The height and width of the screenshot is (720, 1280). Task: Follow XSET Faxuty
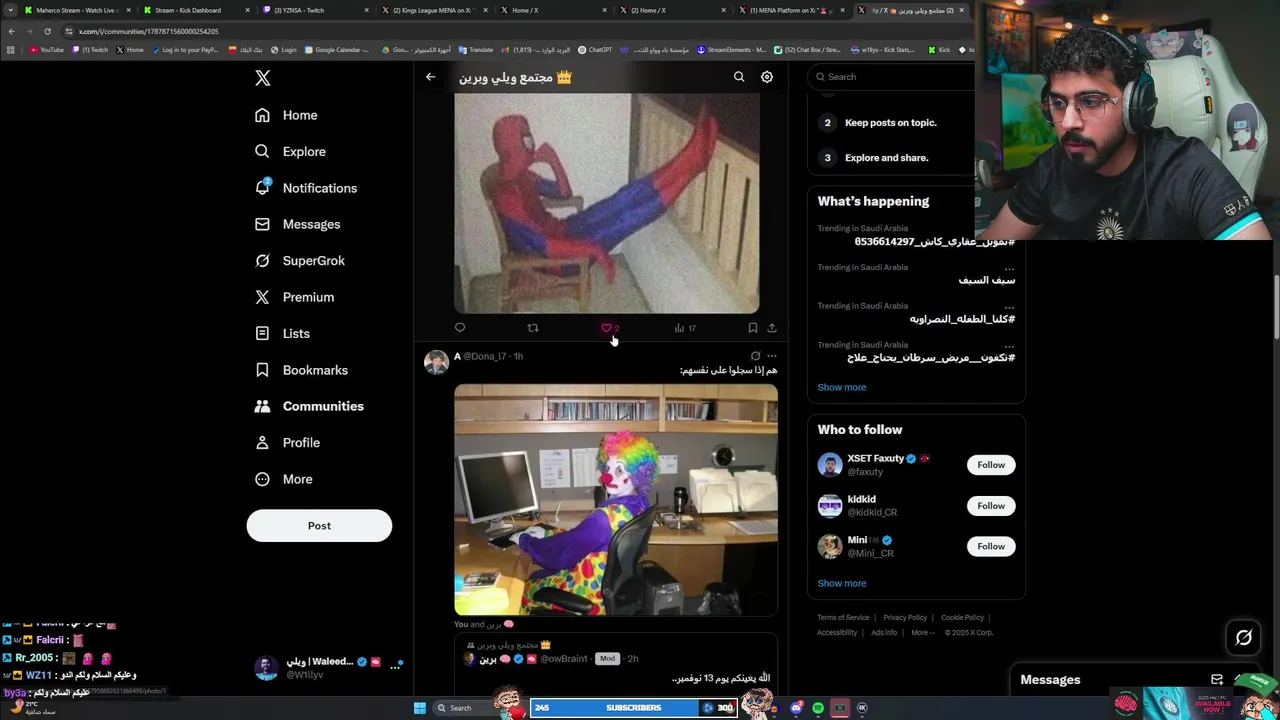[x=991, y=465]
